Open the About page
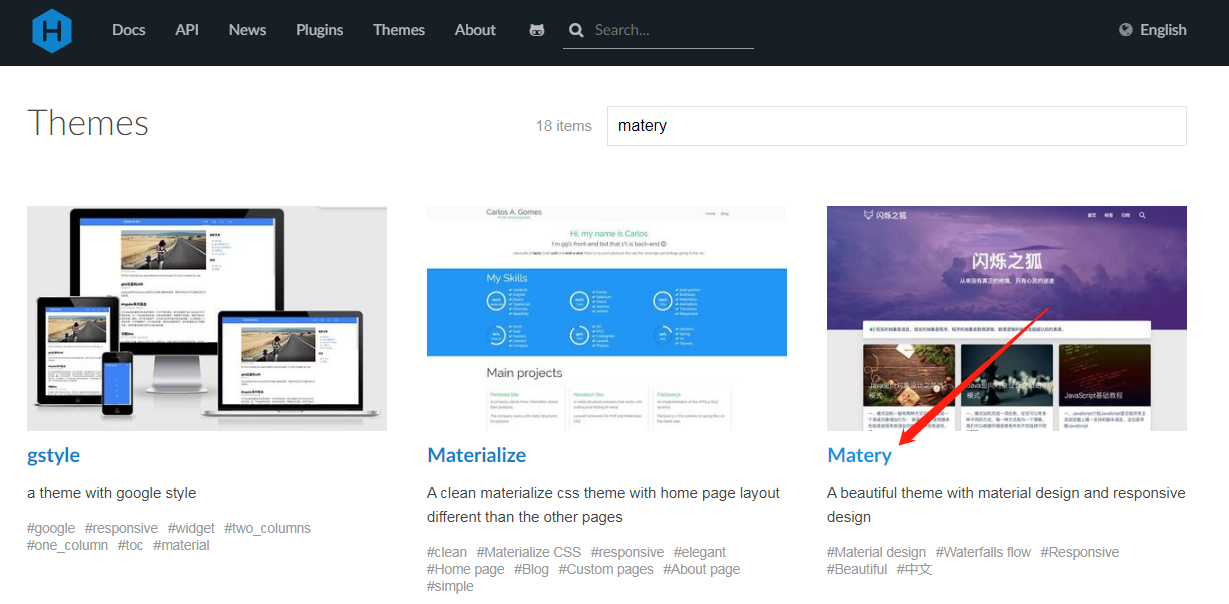This screenshot has width=1229, height=604. 475,30
